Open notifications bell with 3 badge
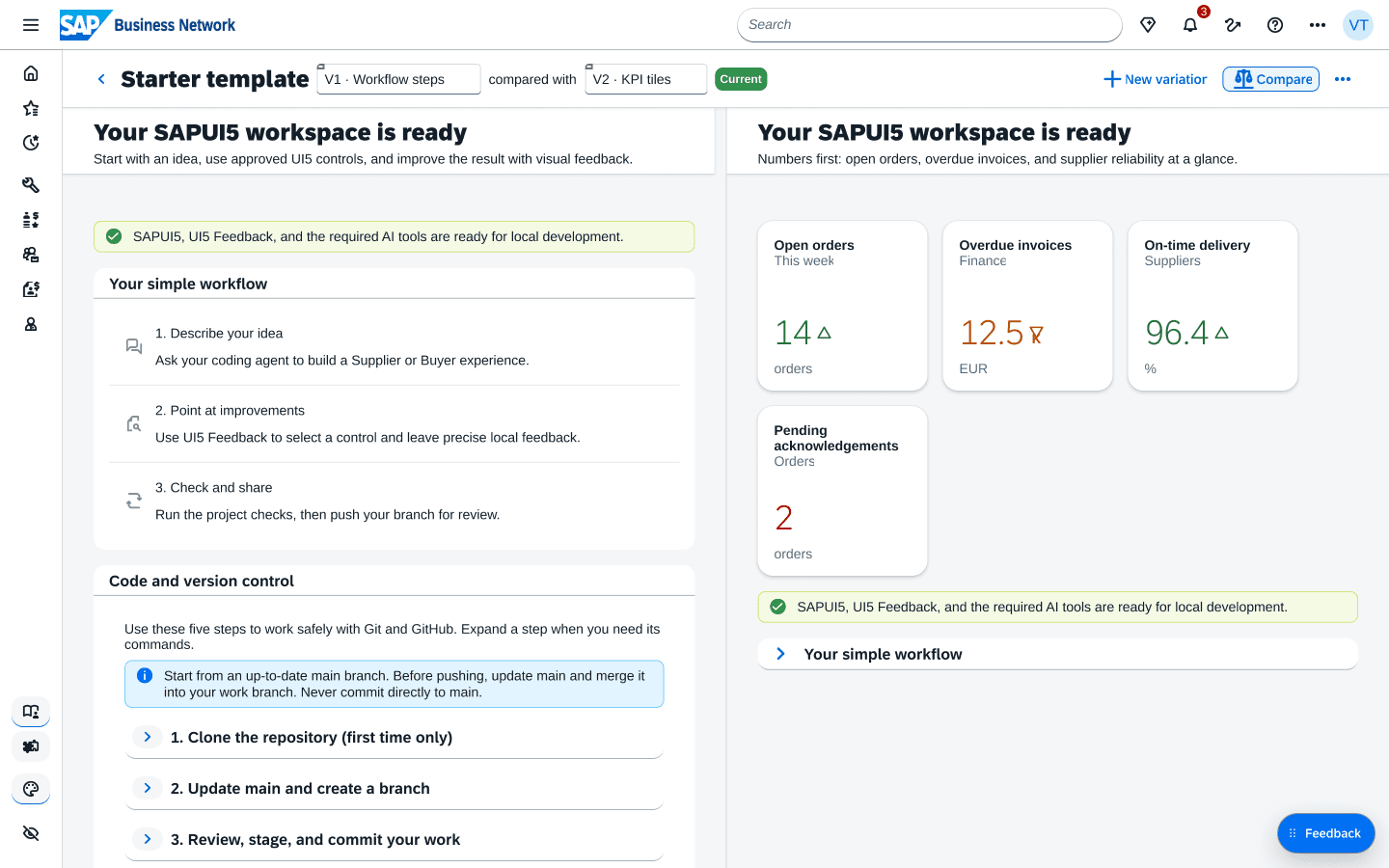The width and height of the screenshot is (1389, 868). [1190, 25]
